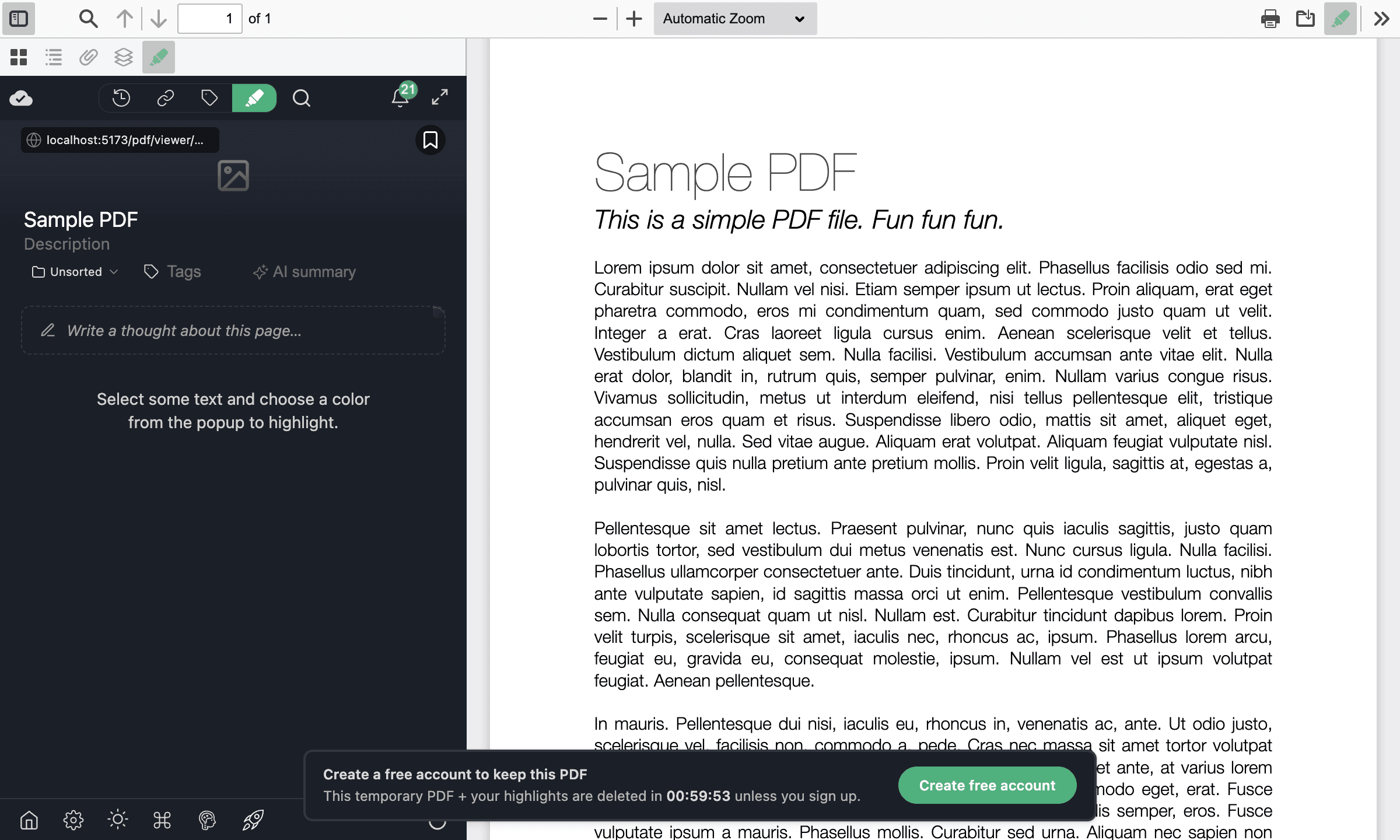Screen dimensions: 1400x840
Task: Go to the home icon
Action: pyautogui.click(x=29, y=820)
